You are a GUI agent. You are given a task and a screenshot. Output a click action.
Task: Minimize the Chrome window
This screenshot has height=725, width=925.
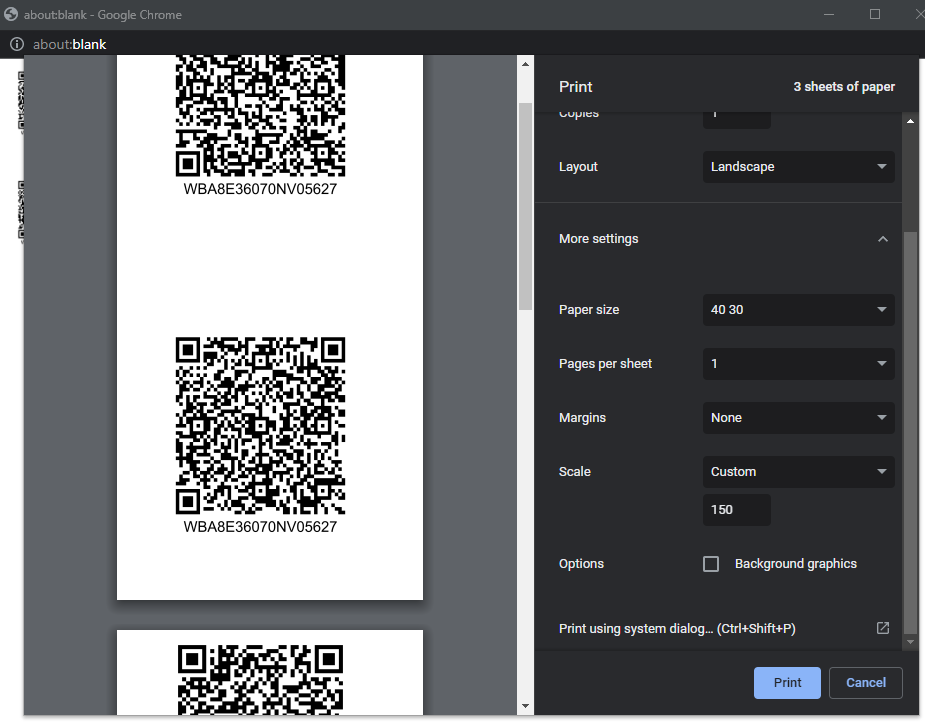point(829,14)
